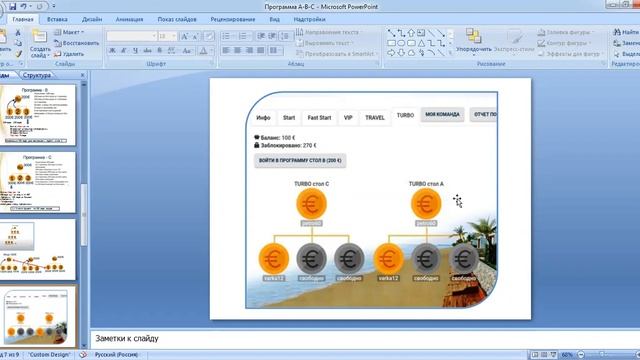The width and height of the screenshot is (640, 360).
Task: Pick the triangle shape in gallery
Action: click(421, 43)
